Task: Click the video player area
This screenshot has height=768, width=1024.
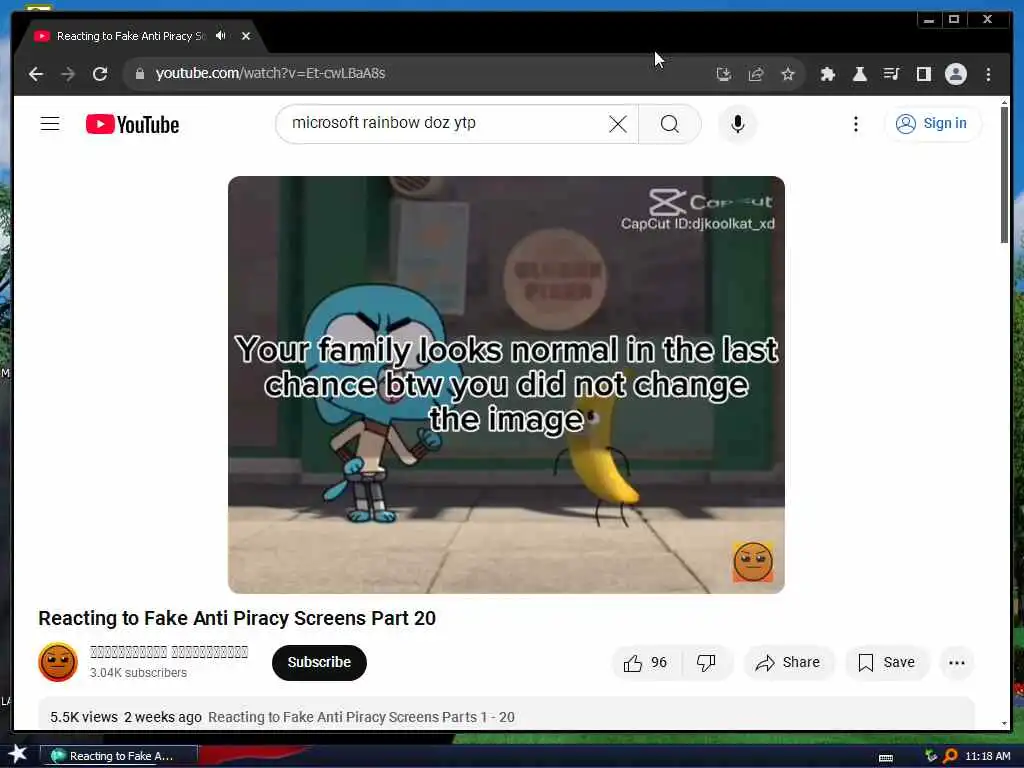Action: point(506,385)
